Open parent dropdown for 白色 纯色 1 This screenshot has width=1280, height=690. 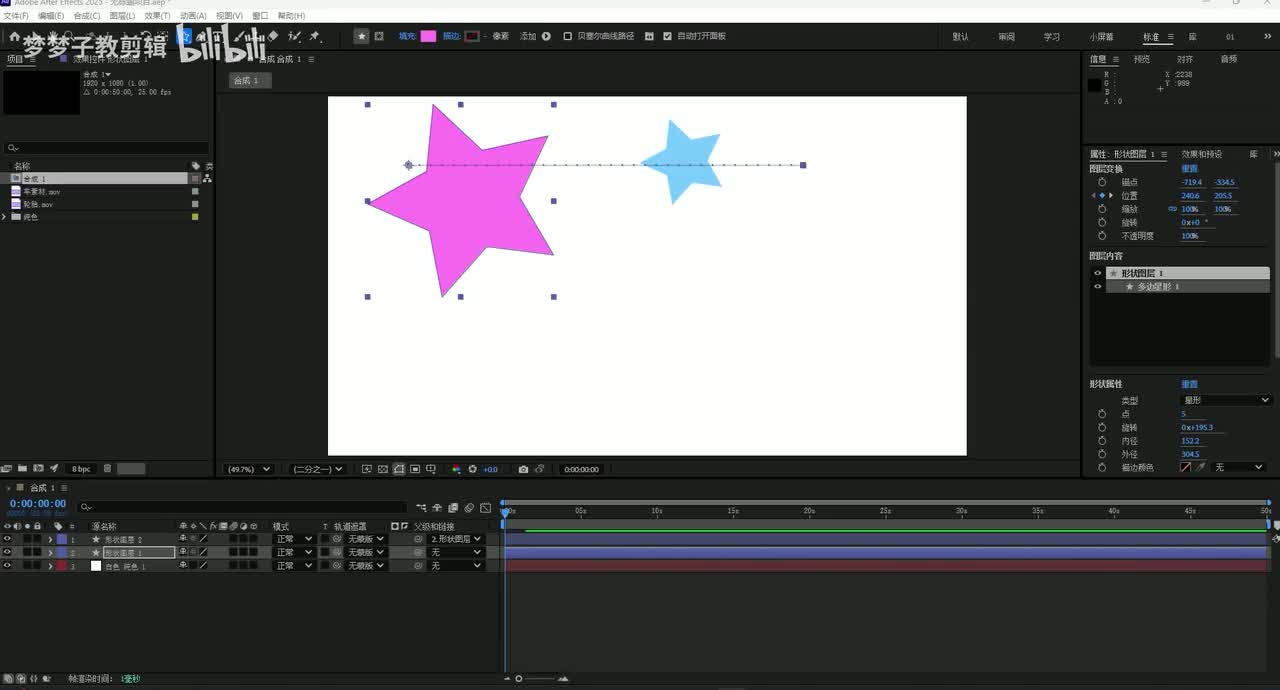(456, 566)
